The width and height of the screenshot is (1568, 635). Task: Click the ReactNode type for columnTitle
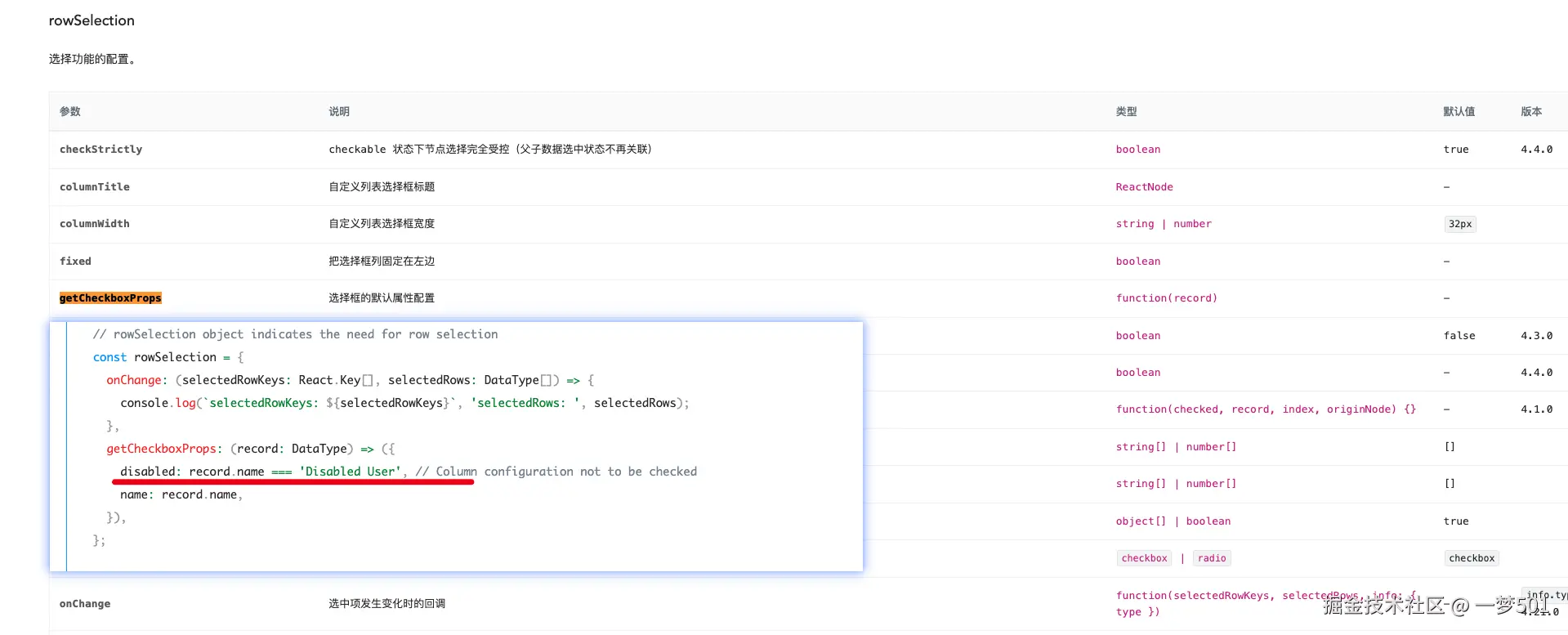1144,187
